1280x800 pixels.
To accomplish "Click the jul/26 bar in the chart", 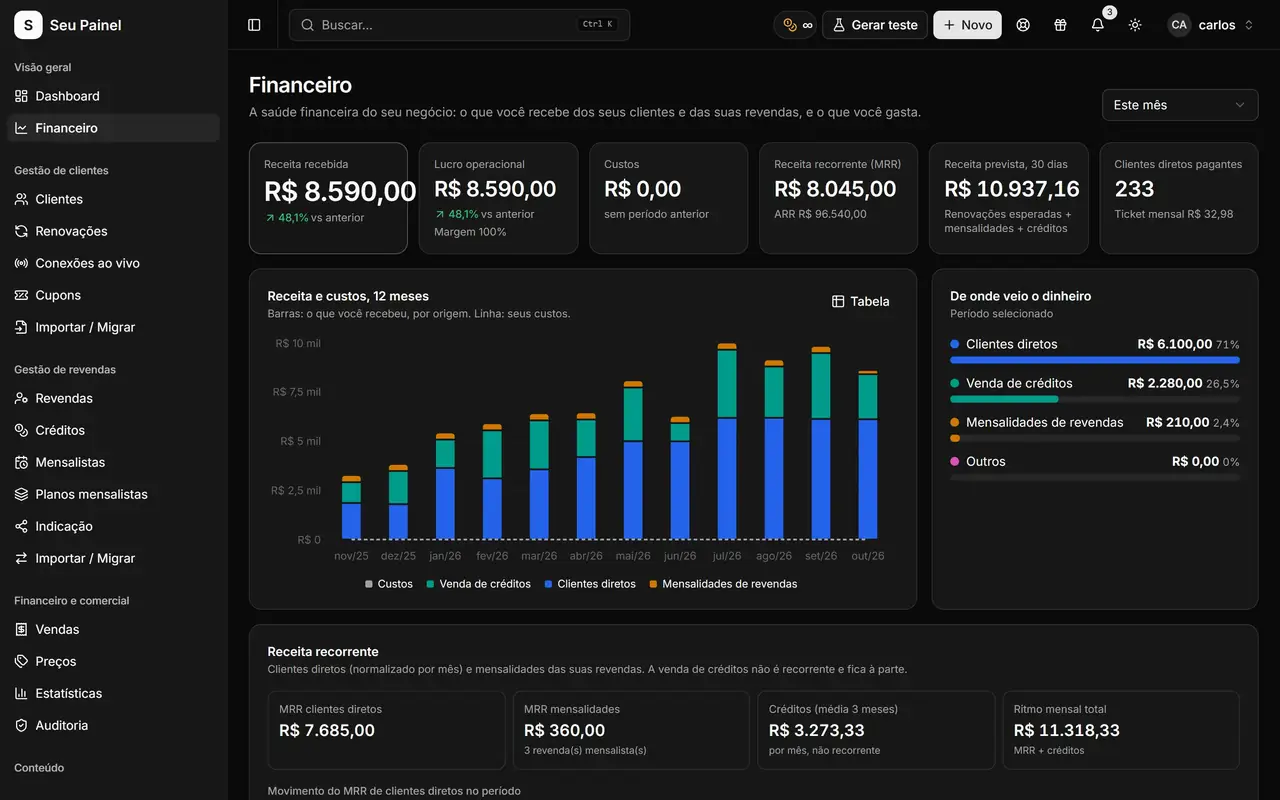I will [x=727, y=441].
